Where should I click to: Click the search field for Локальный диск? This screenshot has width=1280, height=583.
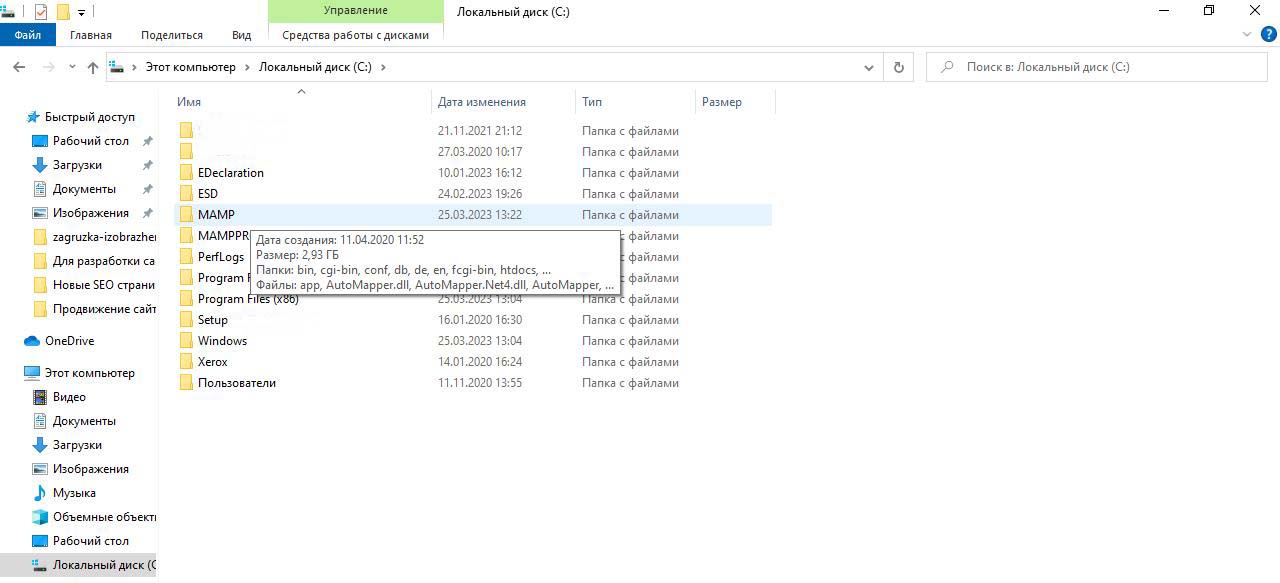pyautogui.click(x=1100, y=67)
